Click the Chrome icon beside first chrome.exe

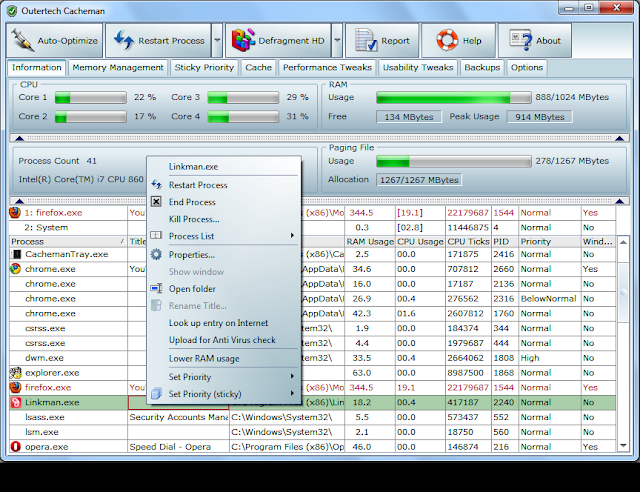pos(15,269)
